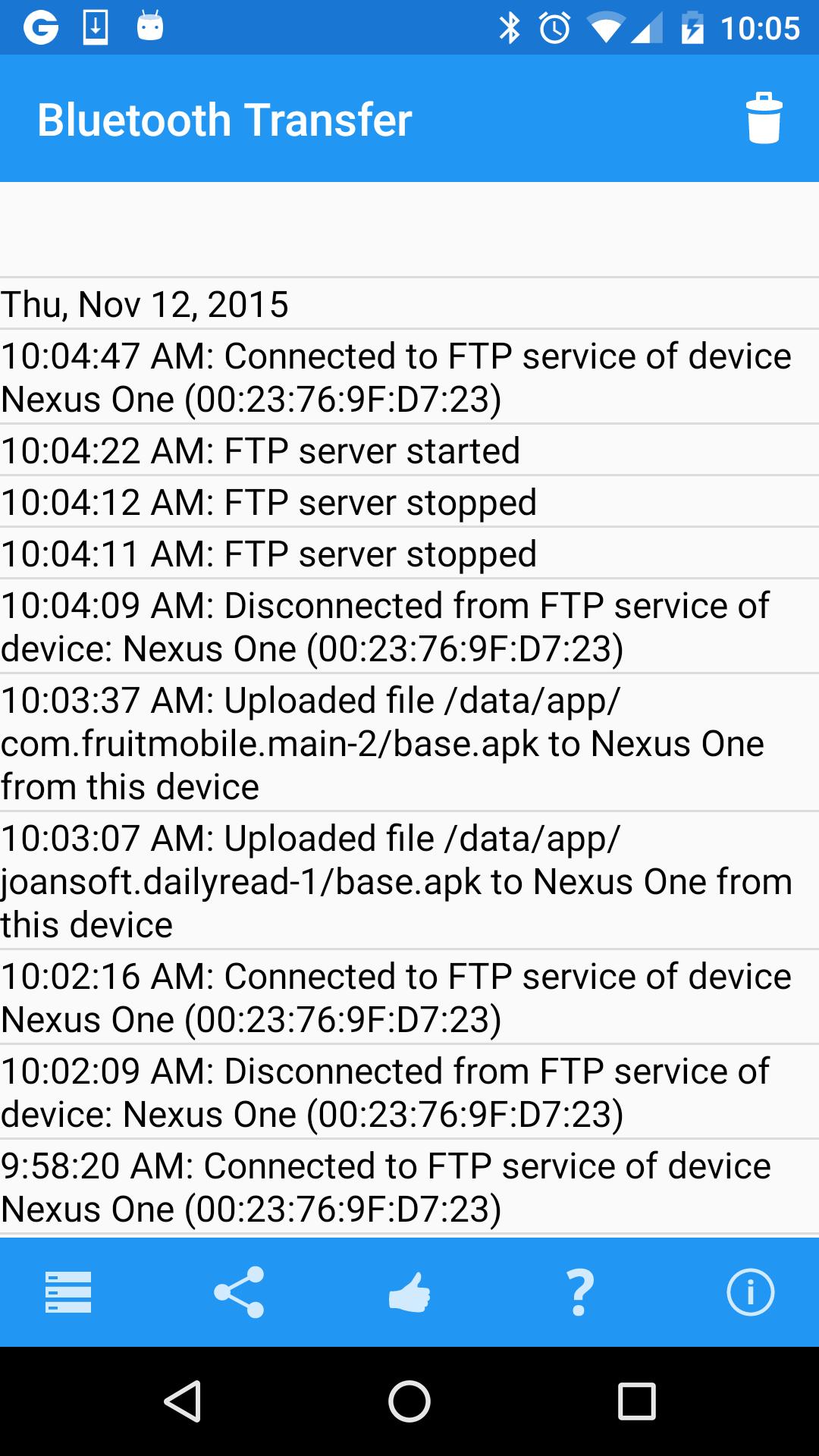The height and width of the screenshot is (1456, 819).
Task: Select the 10:04:12 FTP server stopped entry
Action: (x=409, y=502)
